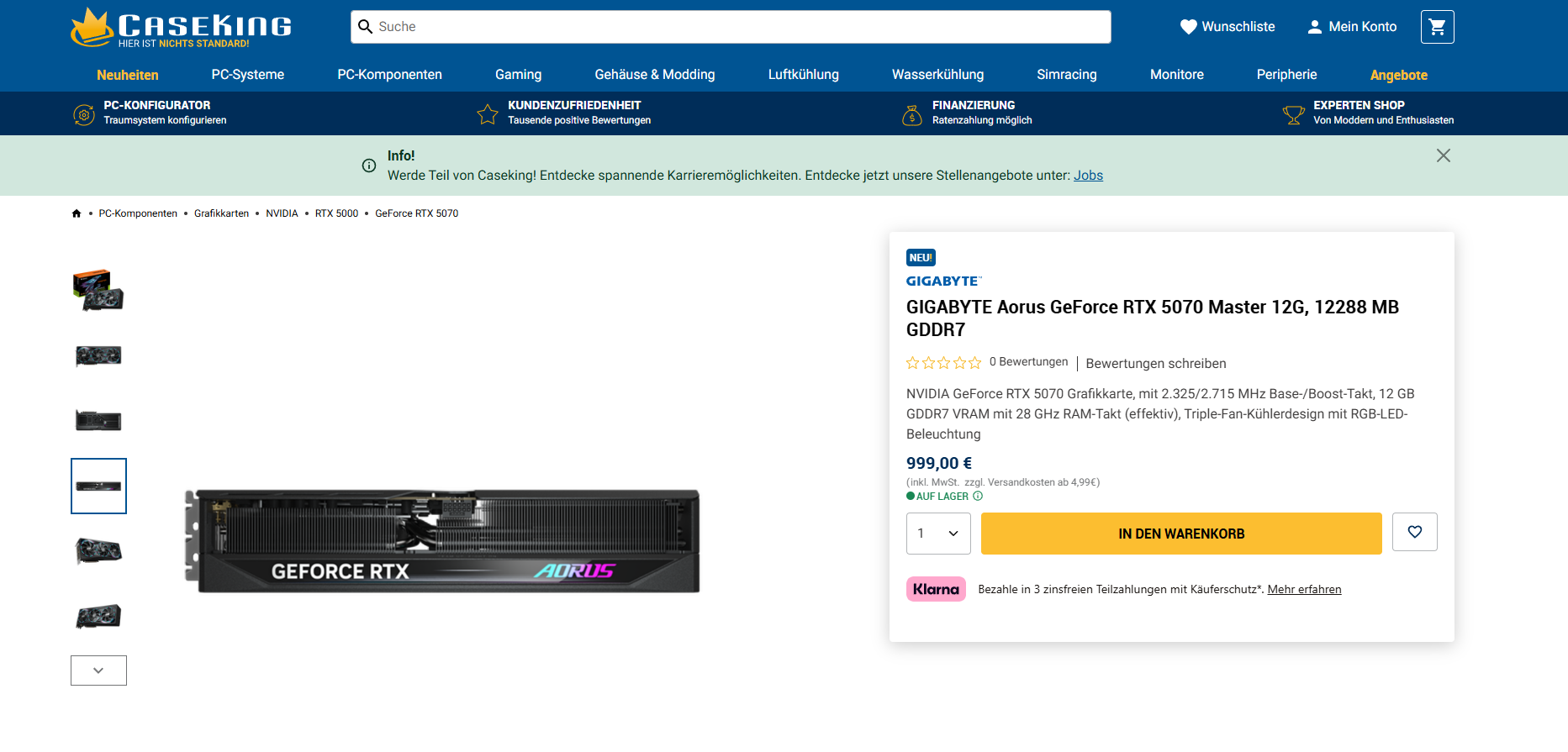Click the Mein Konto user icon
The height and width of the screenshot is (752, 1568).
(1315, 27)
